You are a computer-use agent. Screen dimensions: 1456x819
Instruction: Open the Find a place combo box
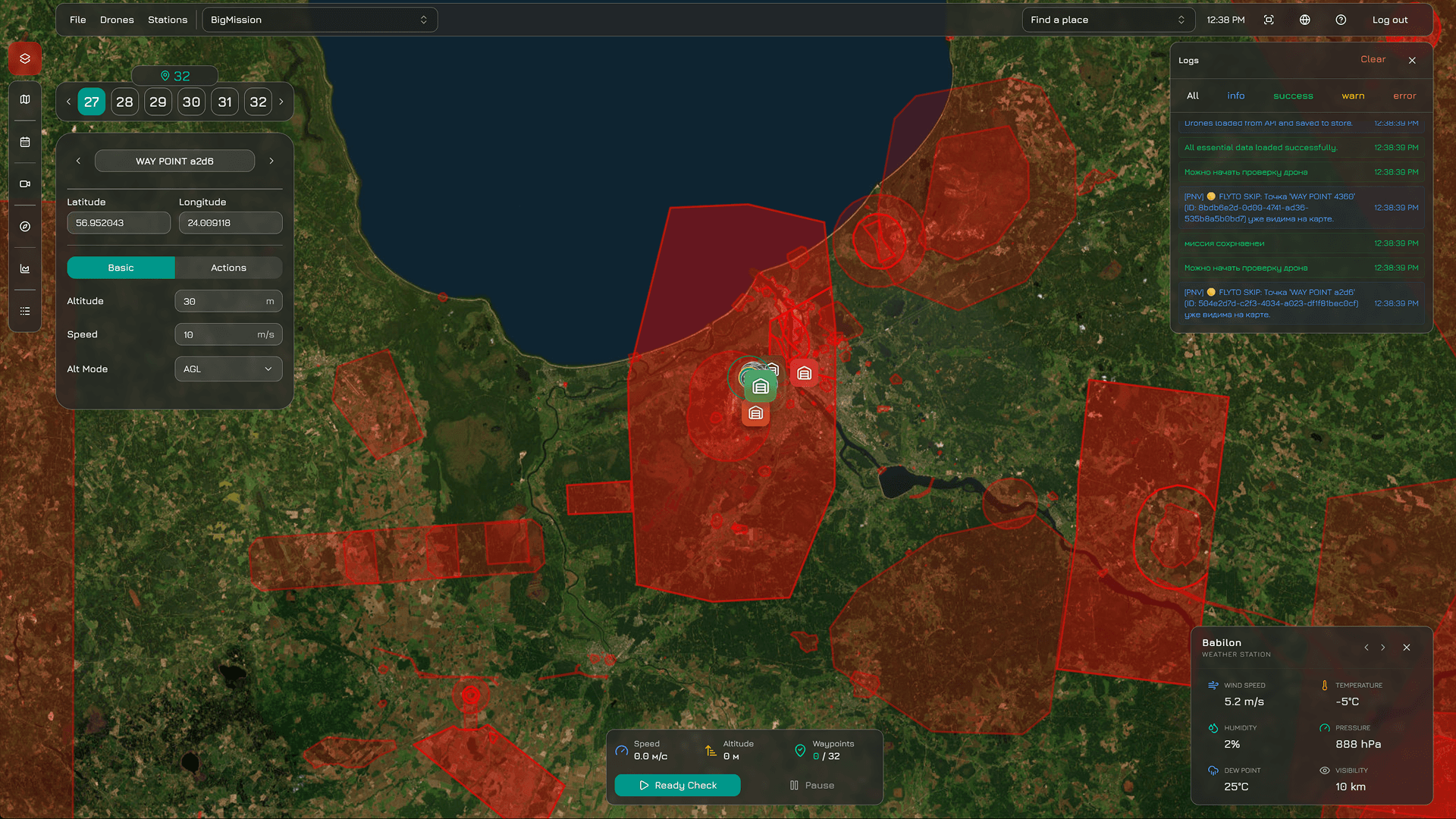[1107, 20]
